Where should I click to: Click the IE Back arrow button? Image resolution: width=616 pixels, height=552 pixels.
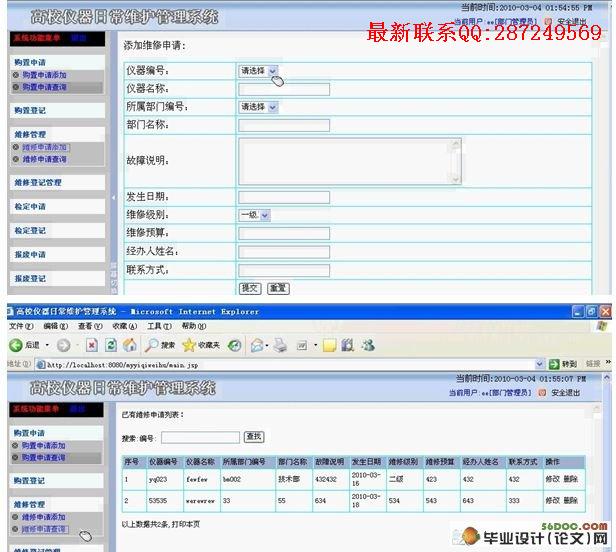(x=16, y=345)
